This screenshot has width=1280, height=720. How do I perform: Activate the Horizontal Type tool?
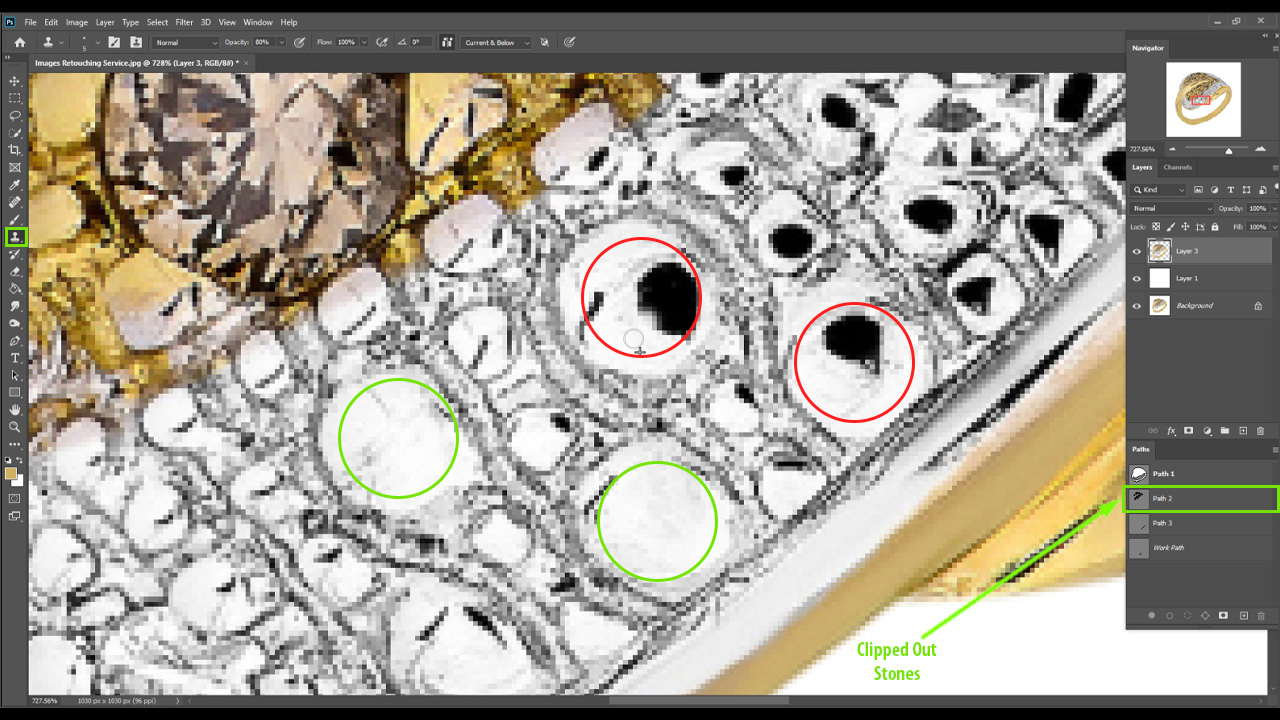click(x=15, y=358)
